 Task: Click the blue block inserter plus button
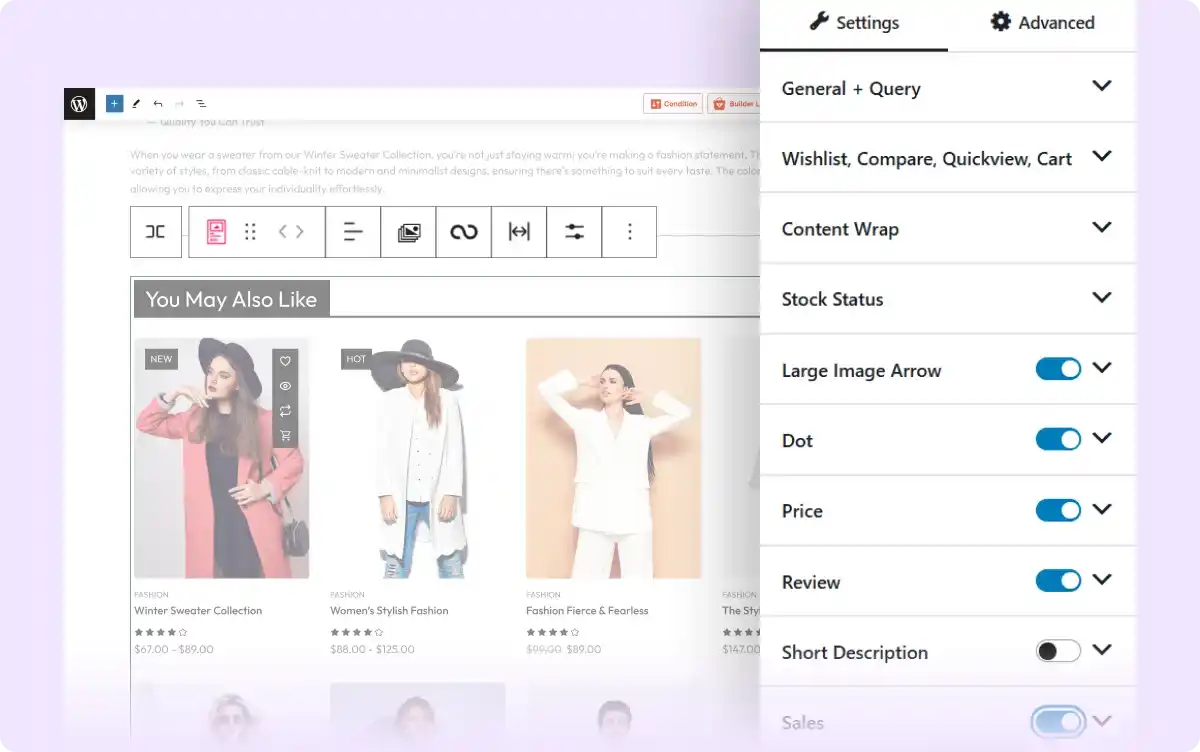tap(114, 104)
